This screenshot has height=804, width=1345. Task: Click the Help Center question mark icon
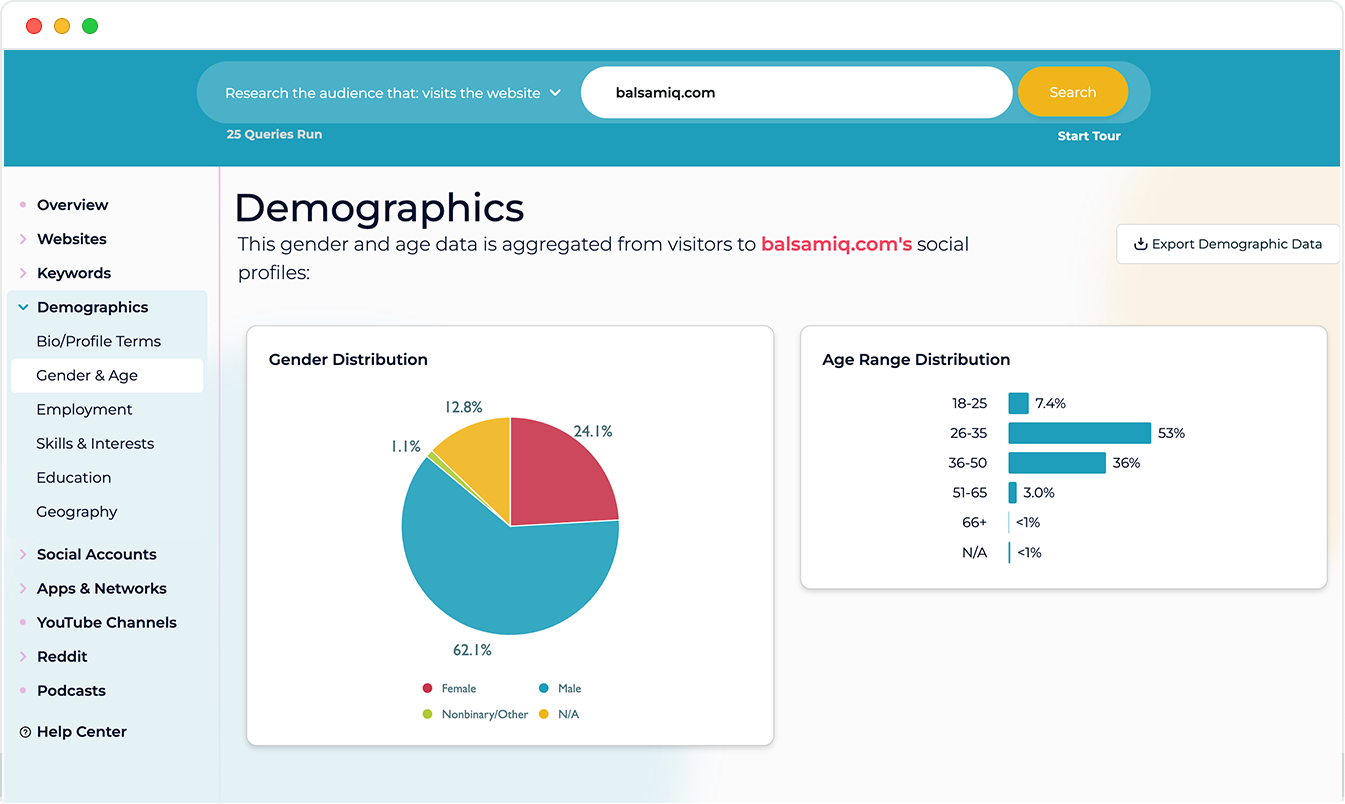pos(25,732)
